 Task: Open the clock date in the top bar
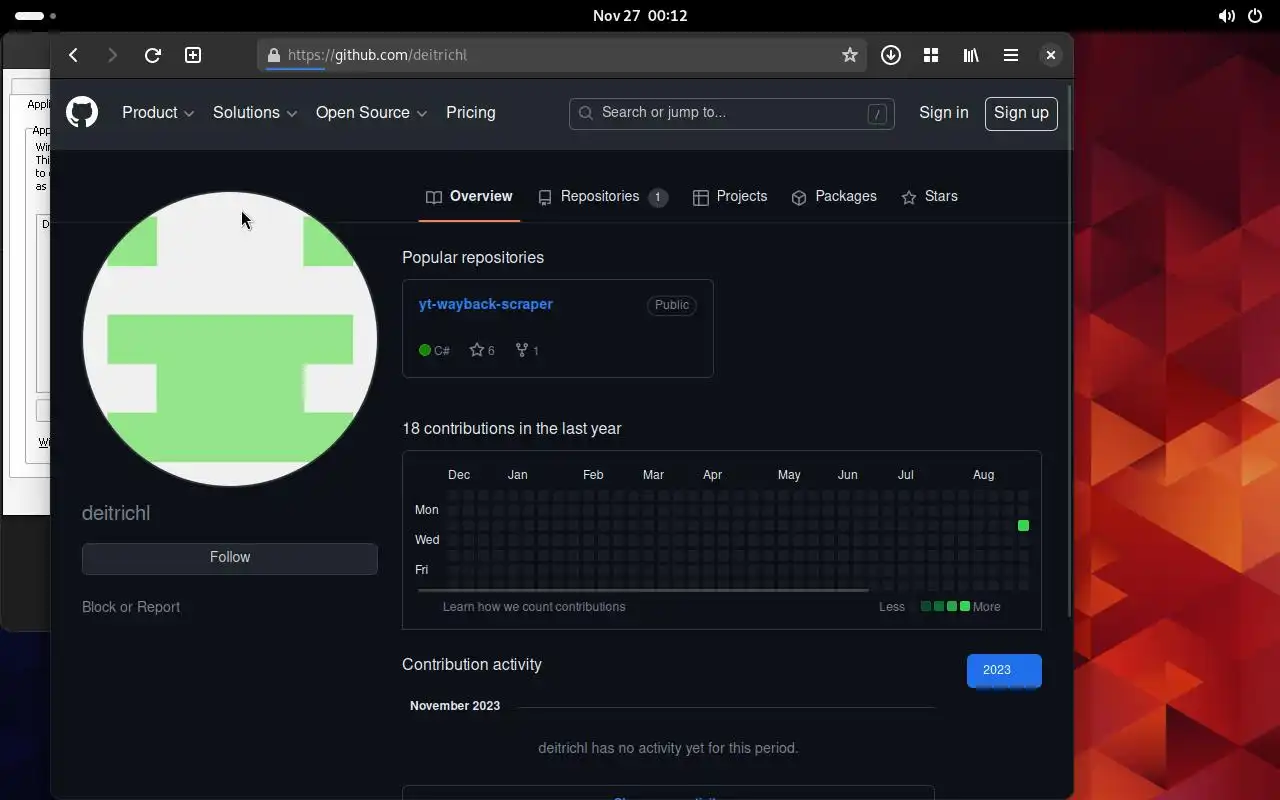pyautogui.click(x=640, y=16)
